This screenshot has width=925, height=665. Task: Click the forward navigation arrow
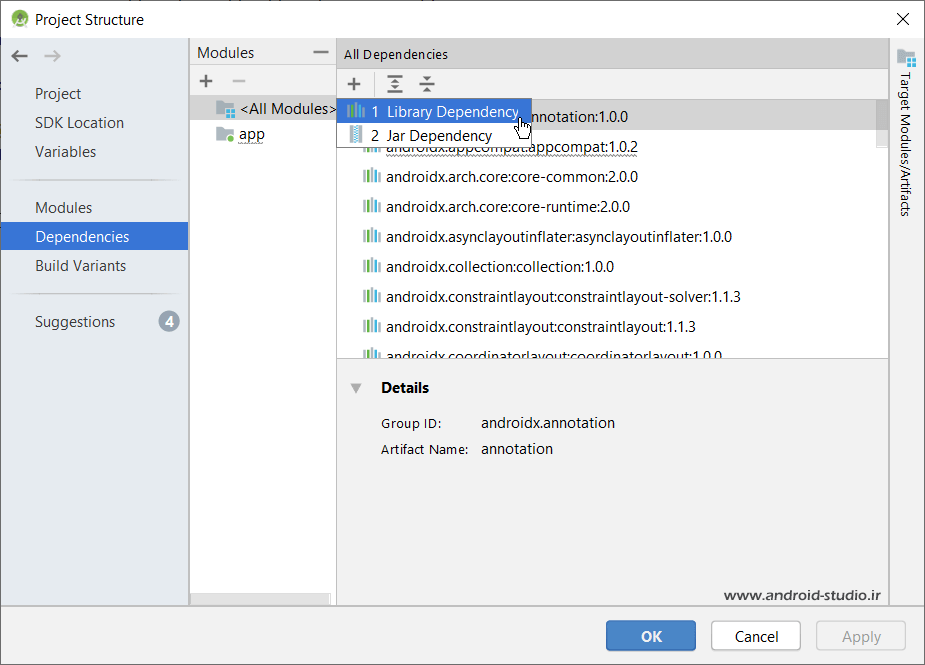pos(53,56)
